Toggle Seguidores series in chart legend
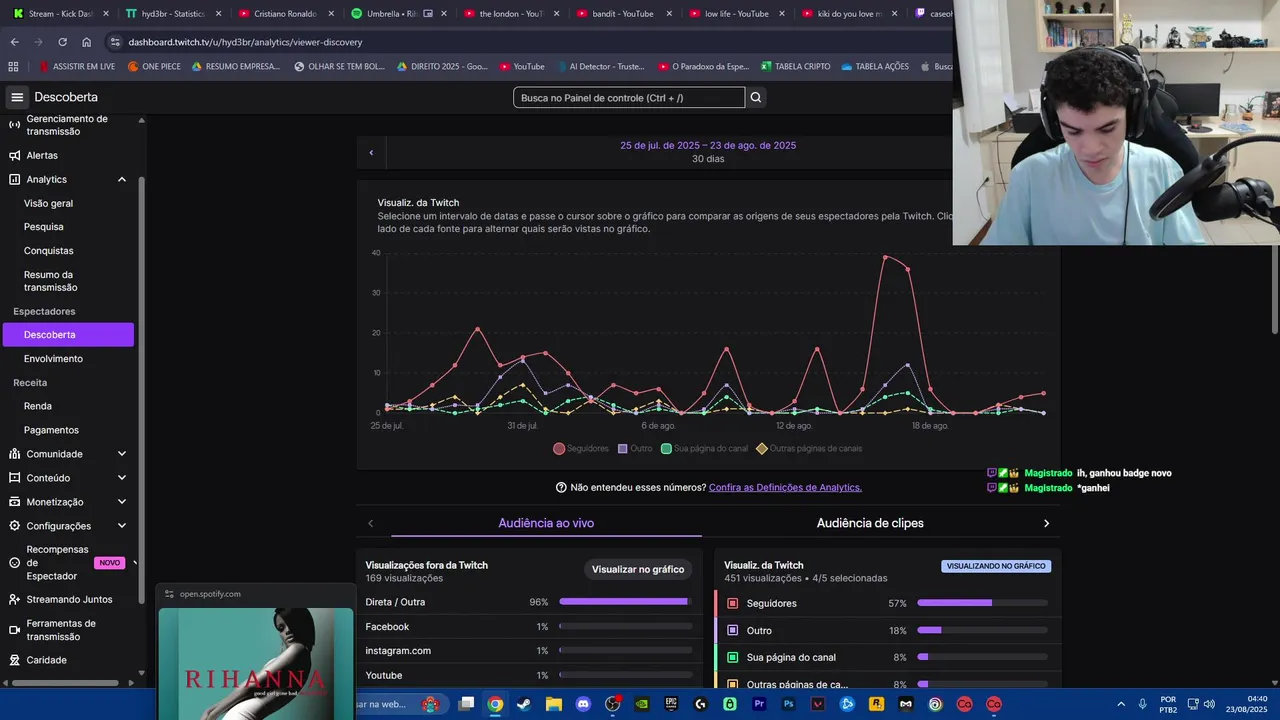Screen dimensions: 1280x720 pyautogui.click(x=581, y=449)
